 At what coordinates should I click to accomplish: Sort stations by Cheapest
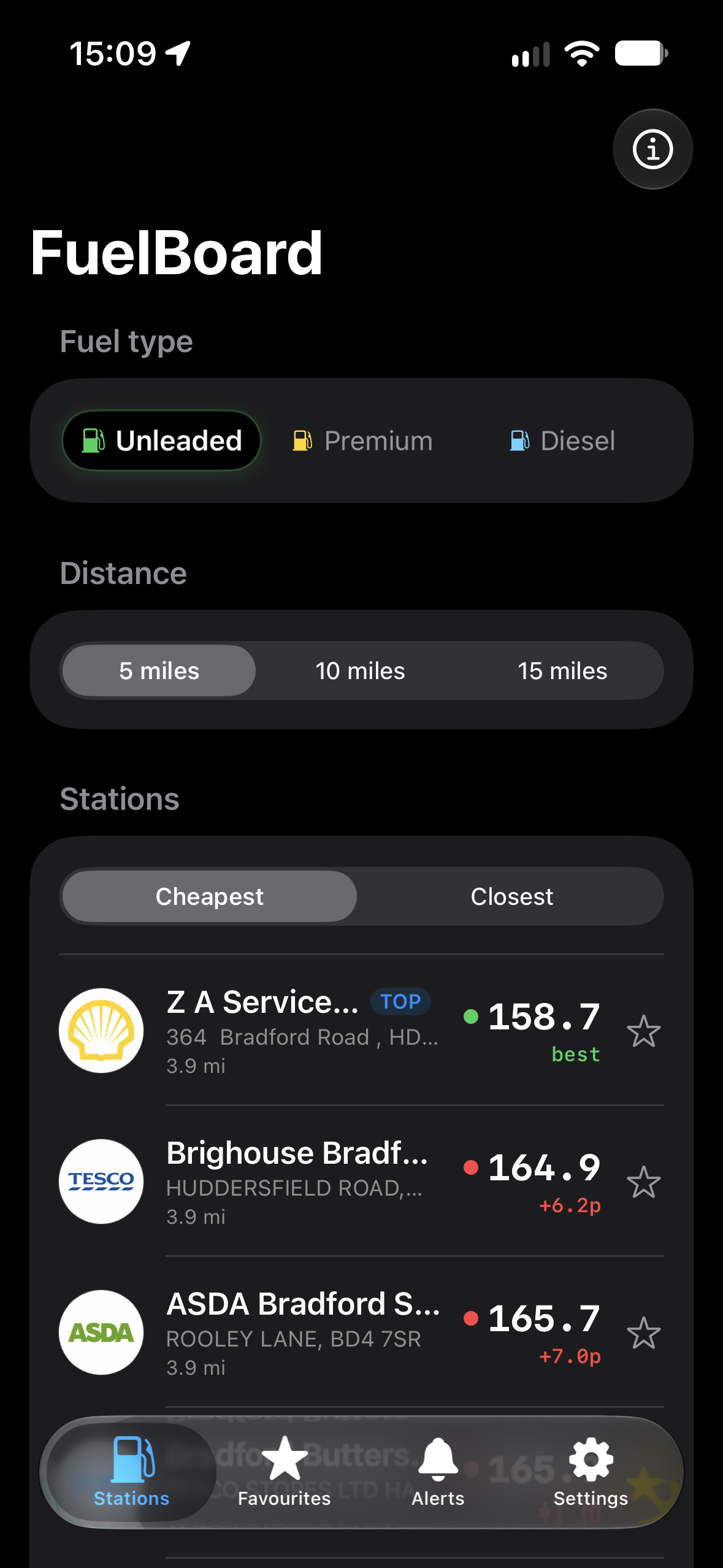210,896
